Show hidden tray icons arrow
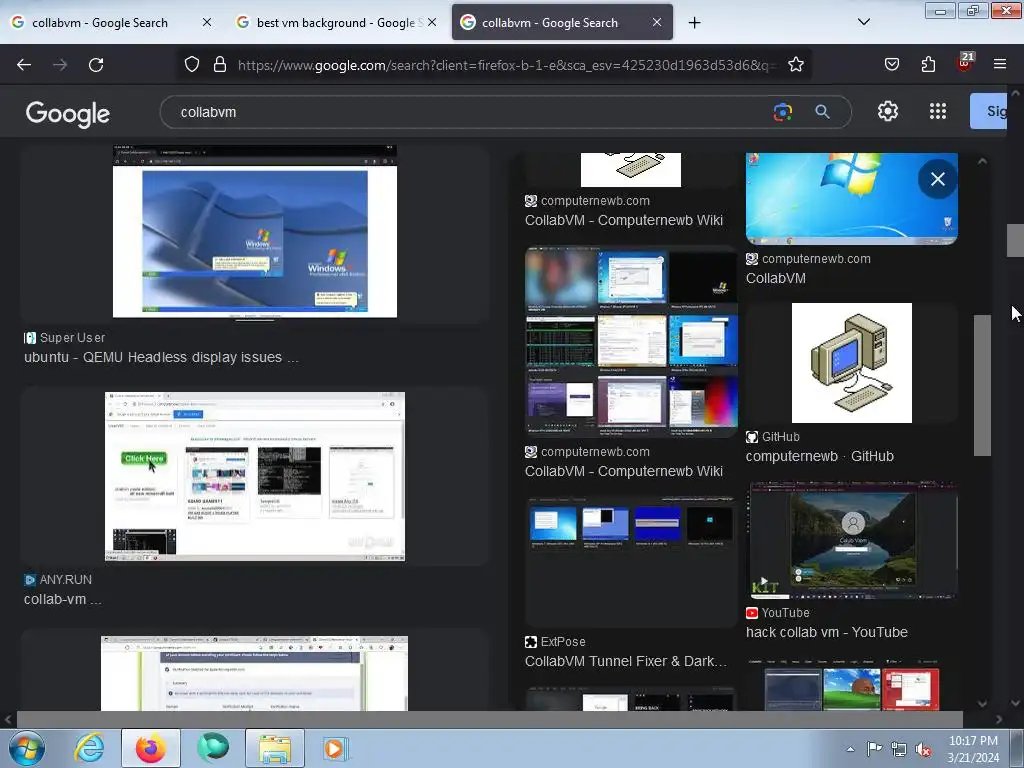This screenshot has width=1024, height=768. [x=850, y=749]
